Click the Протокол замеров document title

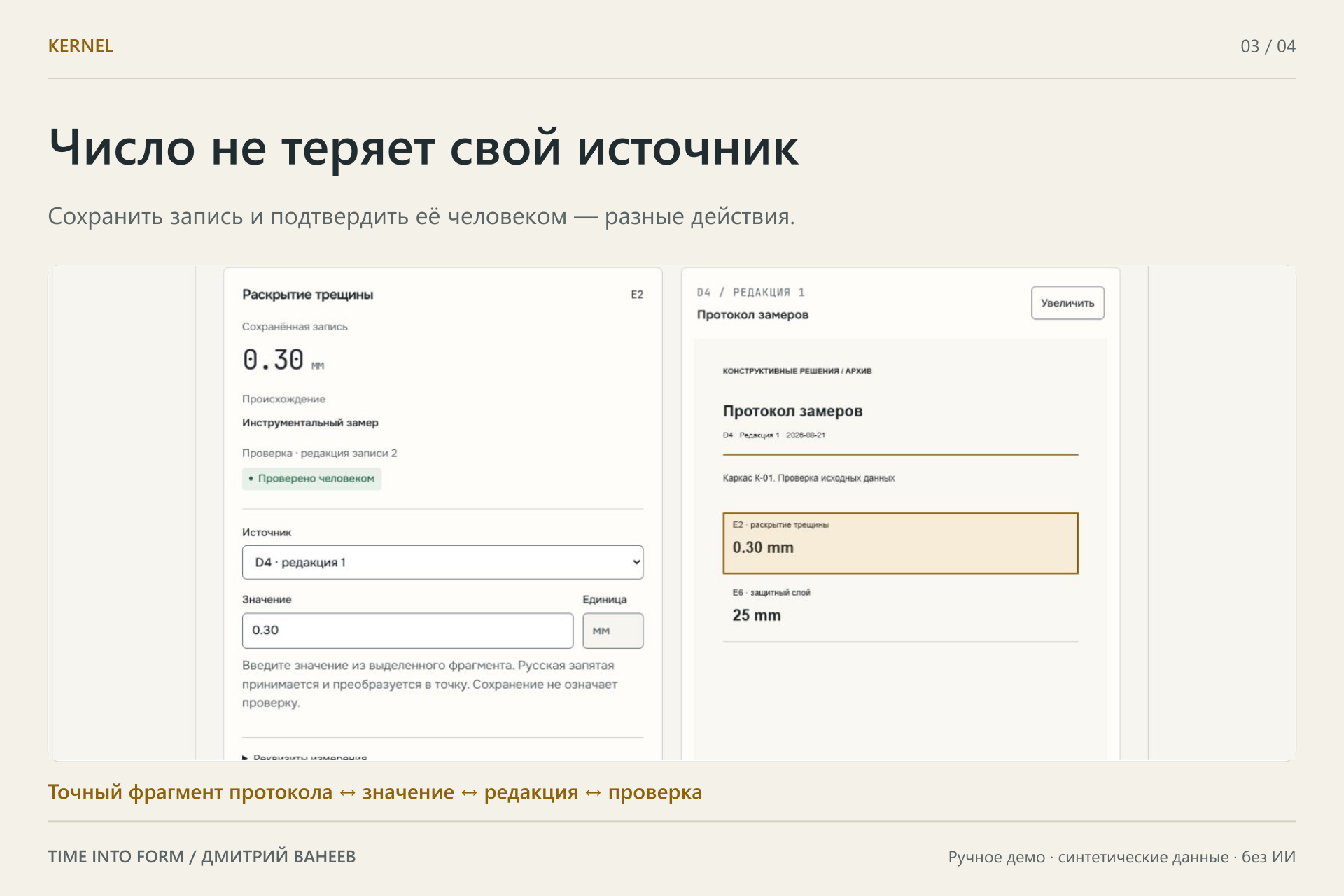coord(792,412)
